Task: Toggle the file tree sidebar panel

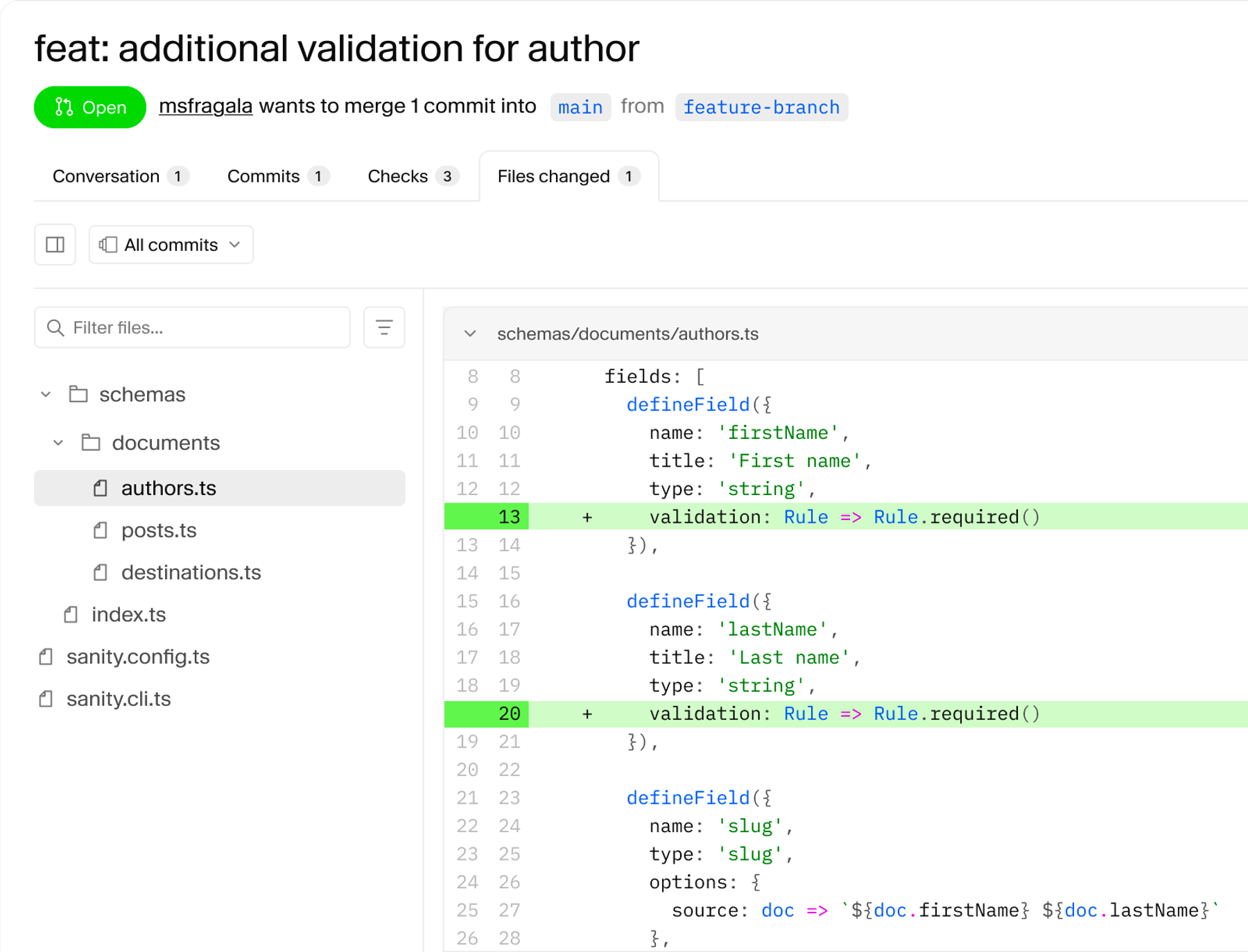Action: (x=55, y=245)
